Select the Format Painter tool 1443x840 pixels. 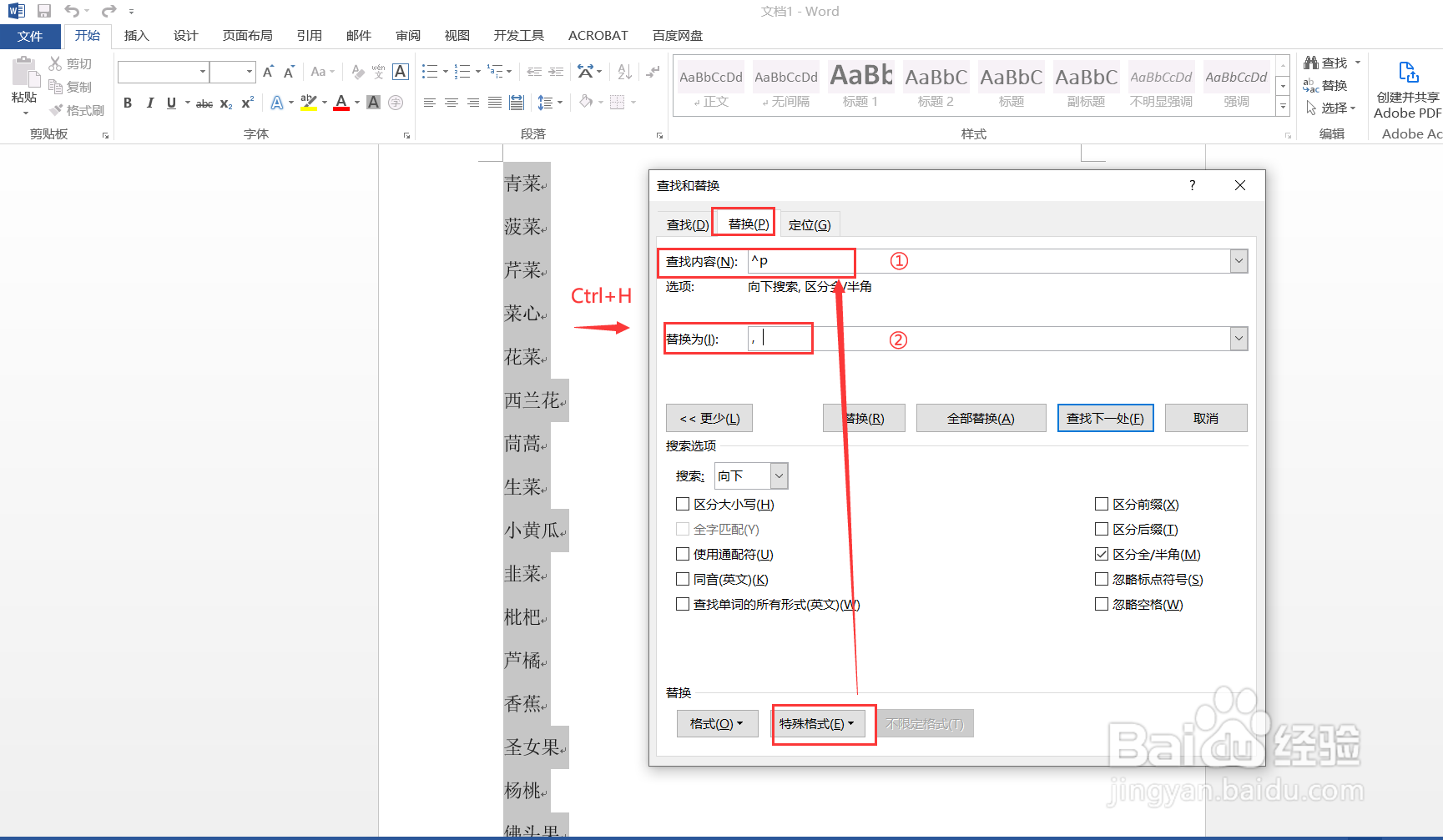pyautogui.click(x=75, y=109)
